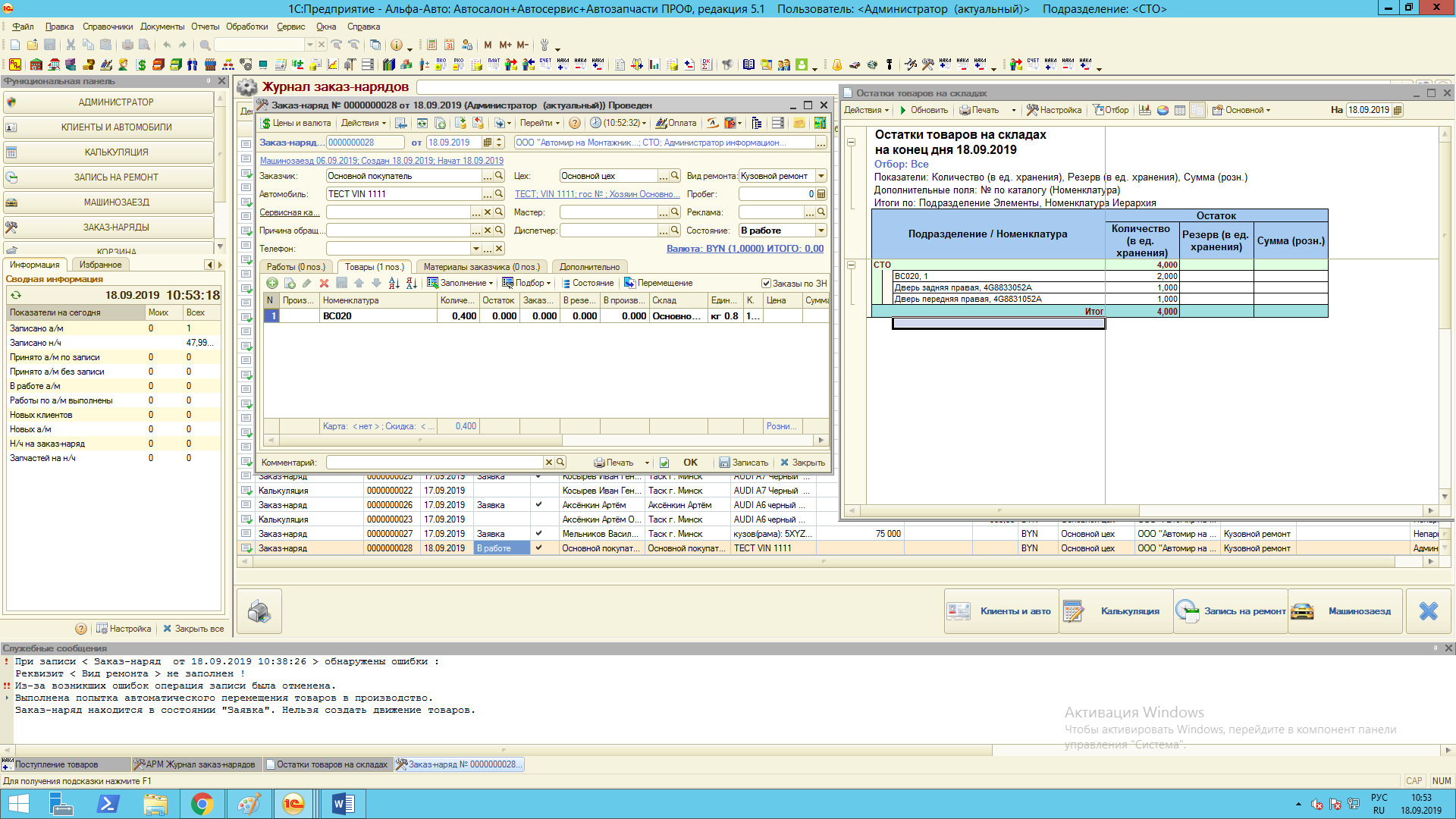
Task: Open Chrome from Windows taskbar
Action: [202, 804]
